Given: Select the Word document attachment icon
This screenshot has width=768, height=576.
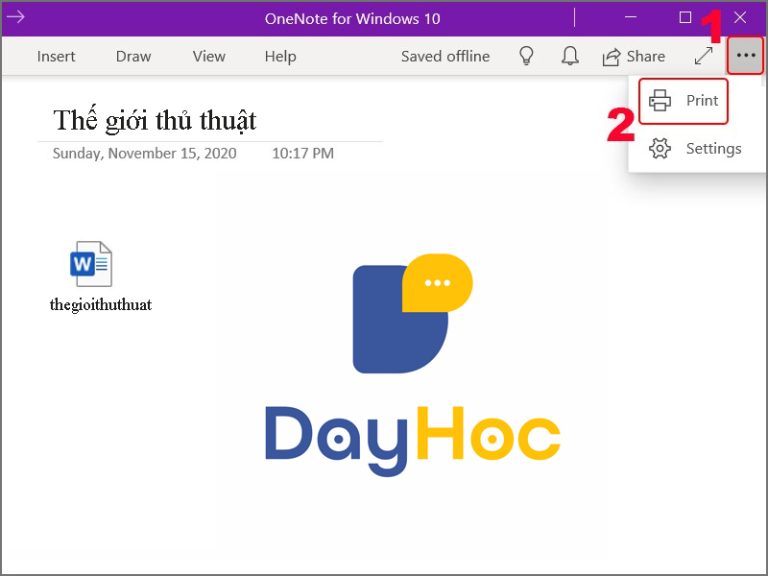Looking at the screenshot, I should 91,264.
